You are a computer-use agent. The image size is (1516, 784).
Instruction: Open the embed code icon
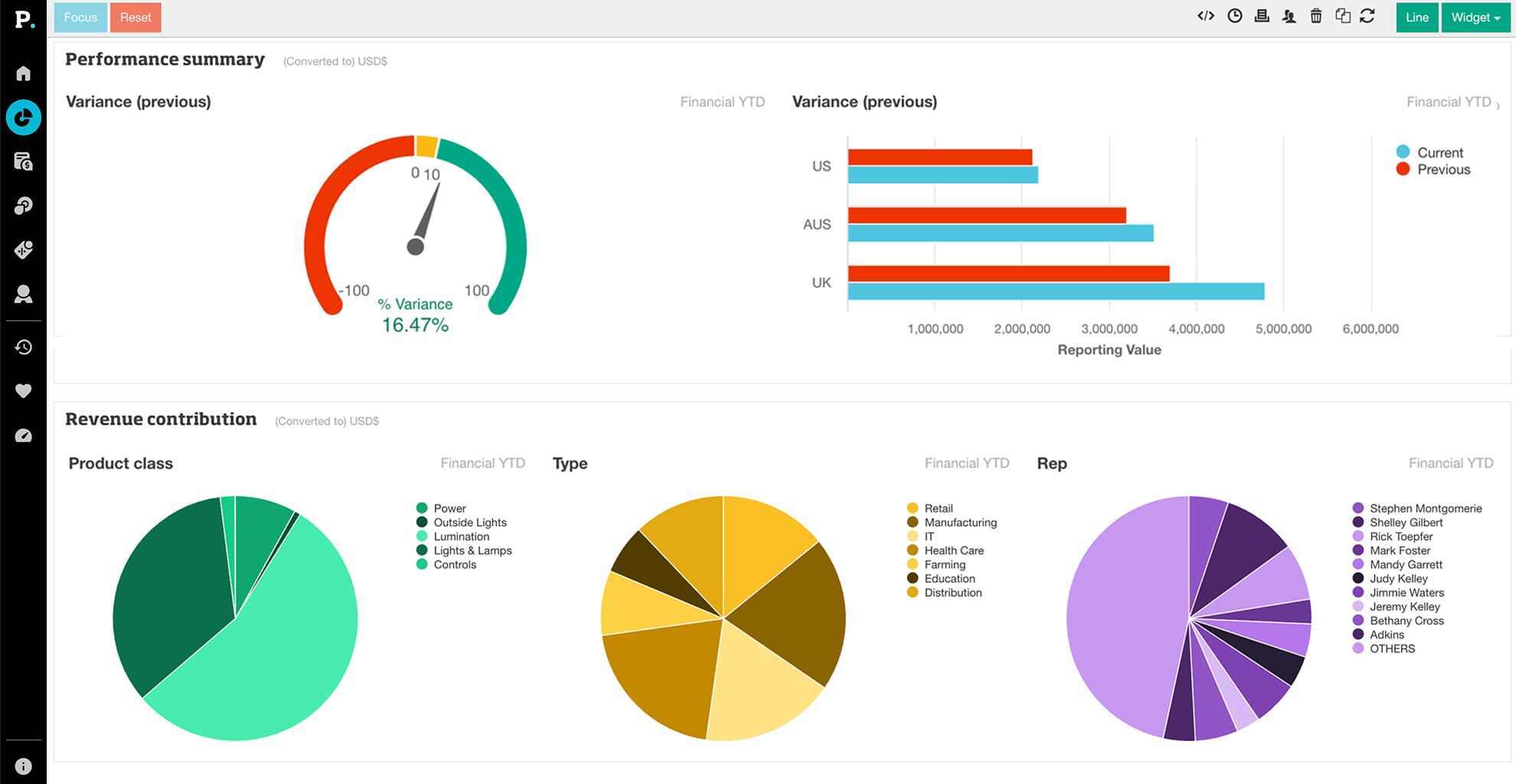tap(1206, 16)
